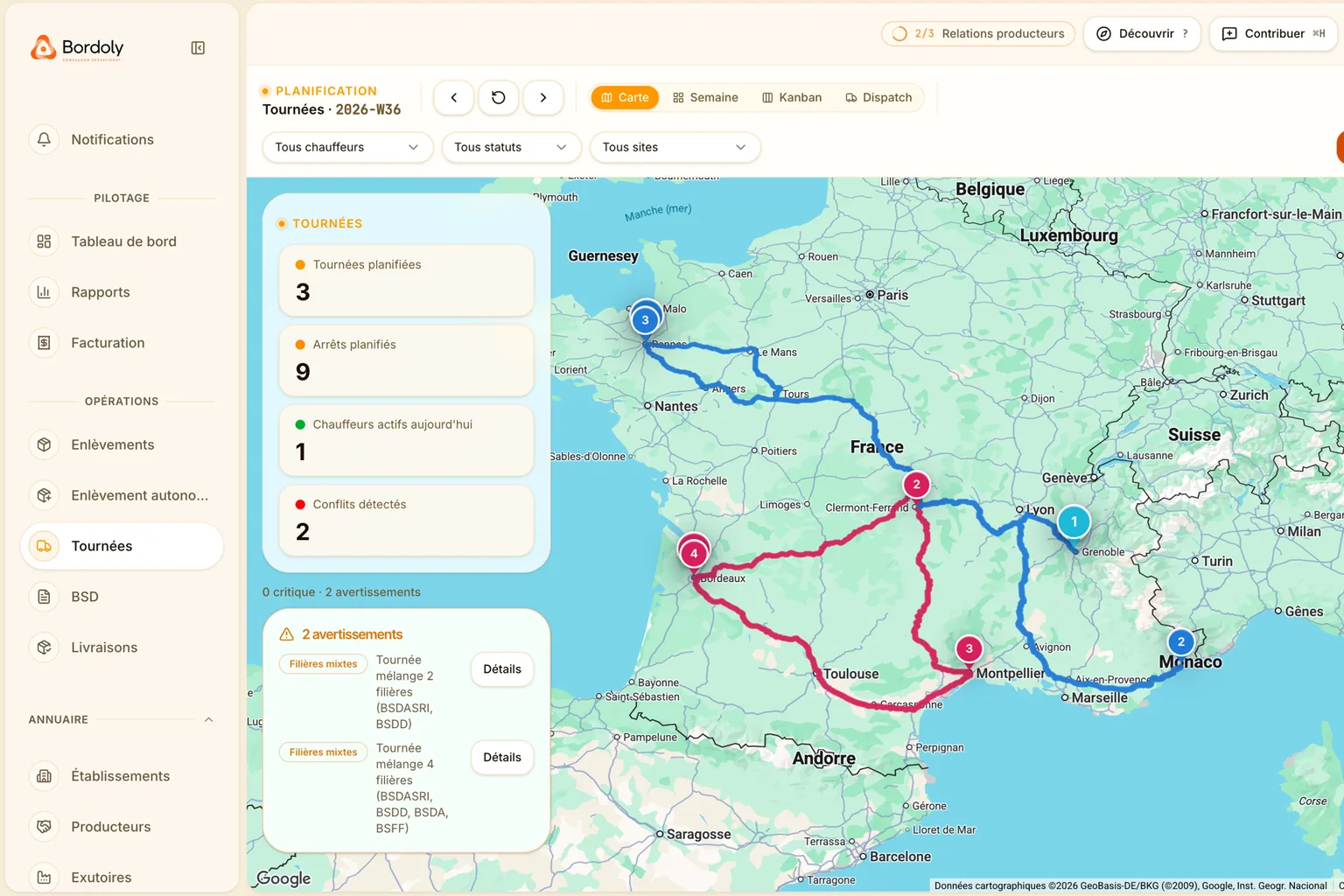Click the Enlèvements box icon
The height and width of the screenshot is (896, 1344).
pyautogui.click(x=44, y=444)
